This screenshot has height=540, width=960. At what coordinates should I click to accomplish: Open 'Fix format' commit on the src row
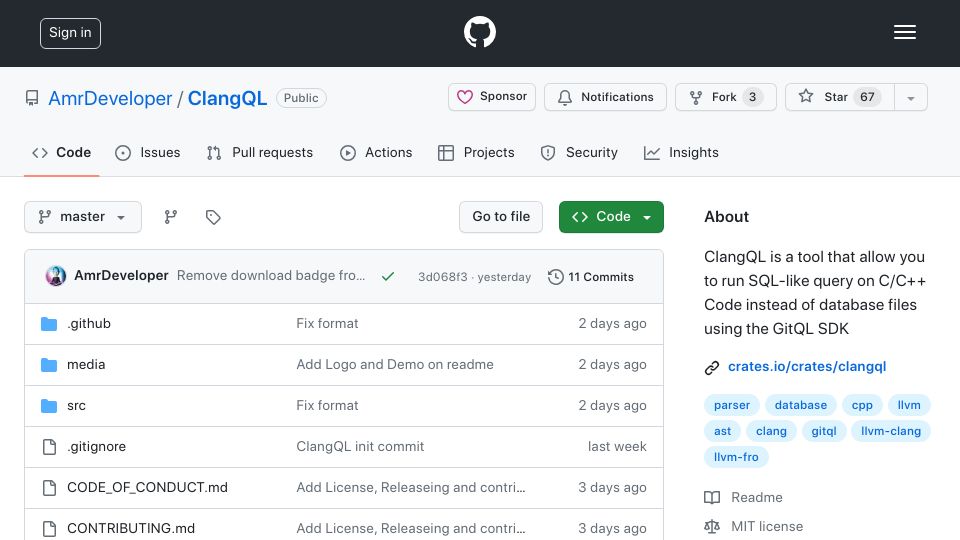327,405
